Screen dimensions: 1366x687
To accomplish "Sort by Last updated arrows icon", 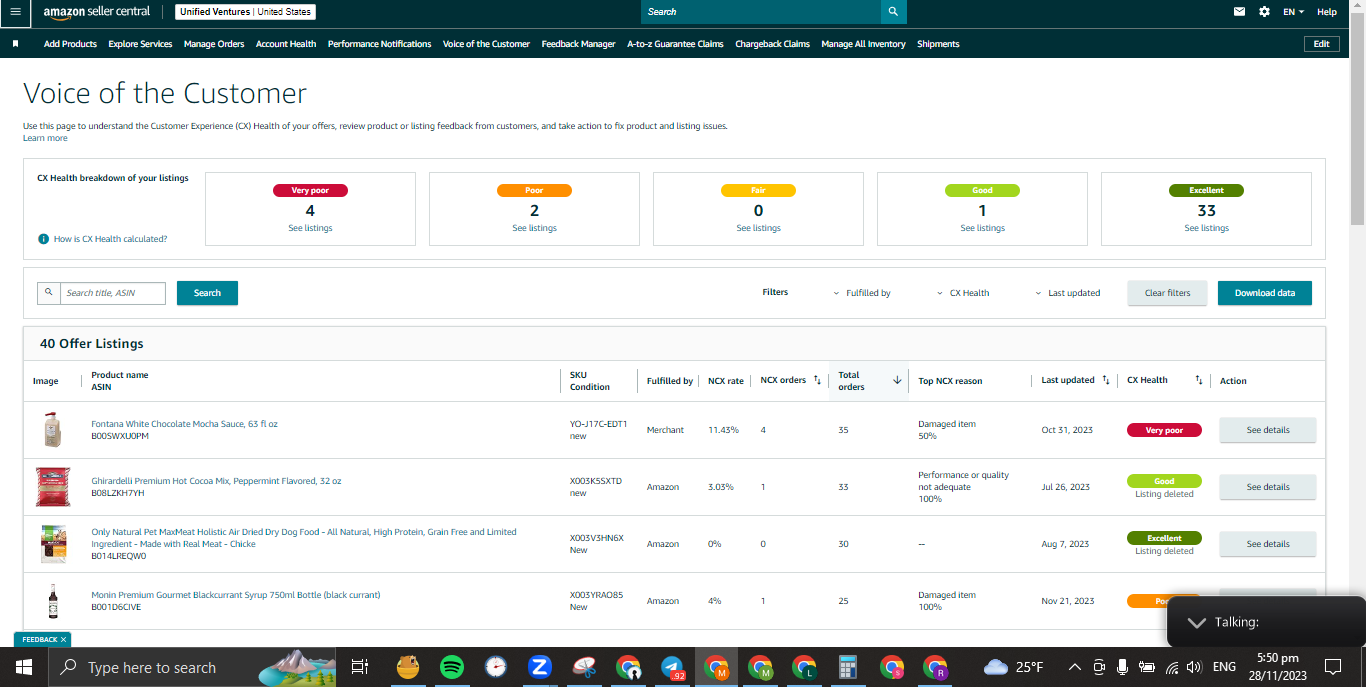I will (1106, 380).
